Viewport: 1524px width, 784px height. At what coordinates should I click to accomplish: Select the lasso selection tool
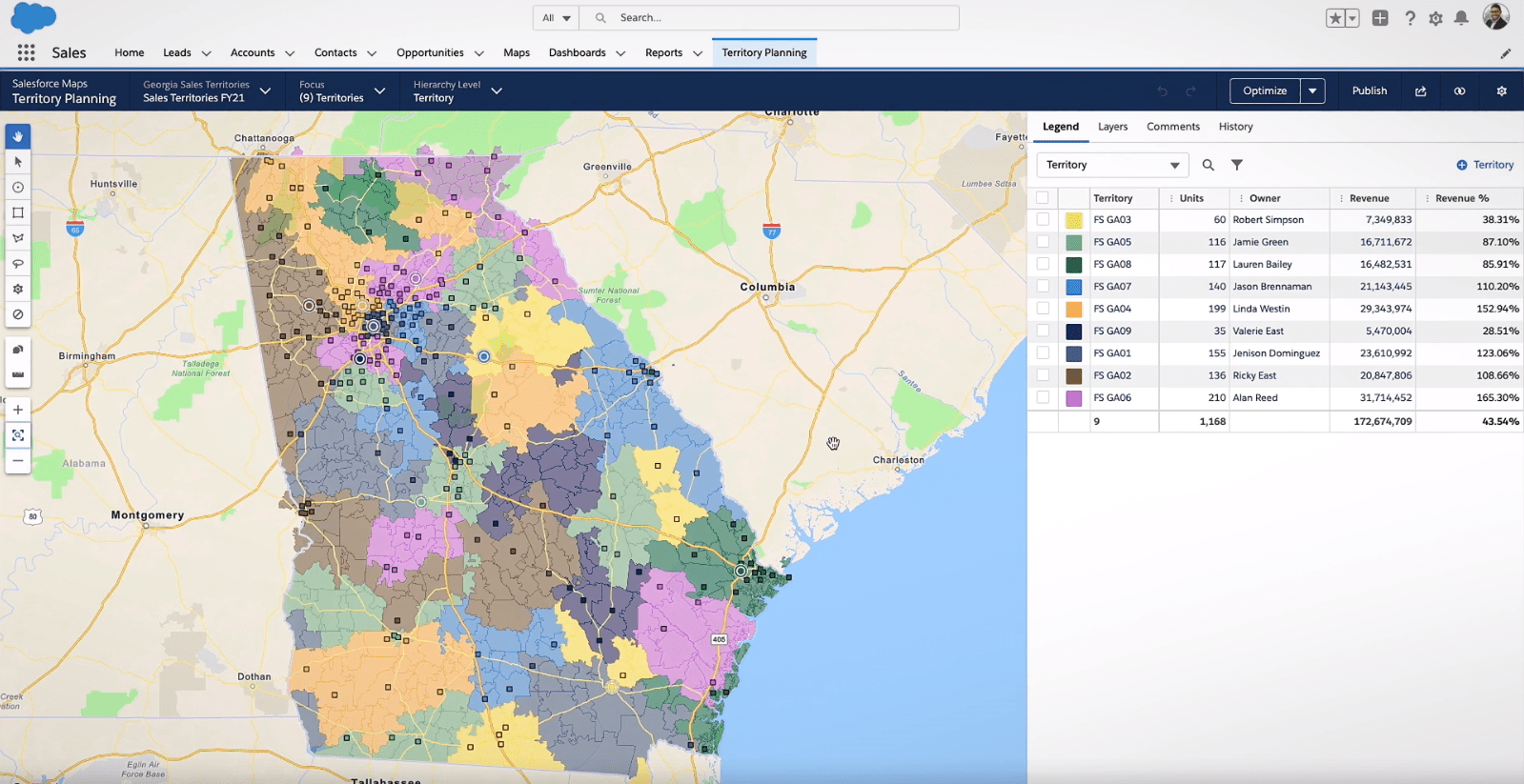pyautogui.click(x=18, y=264)
